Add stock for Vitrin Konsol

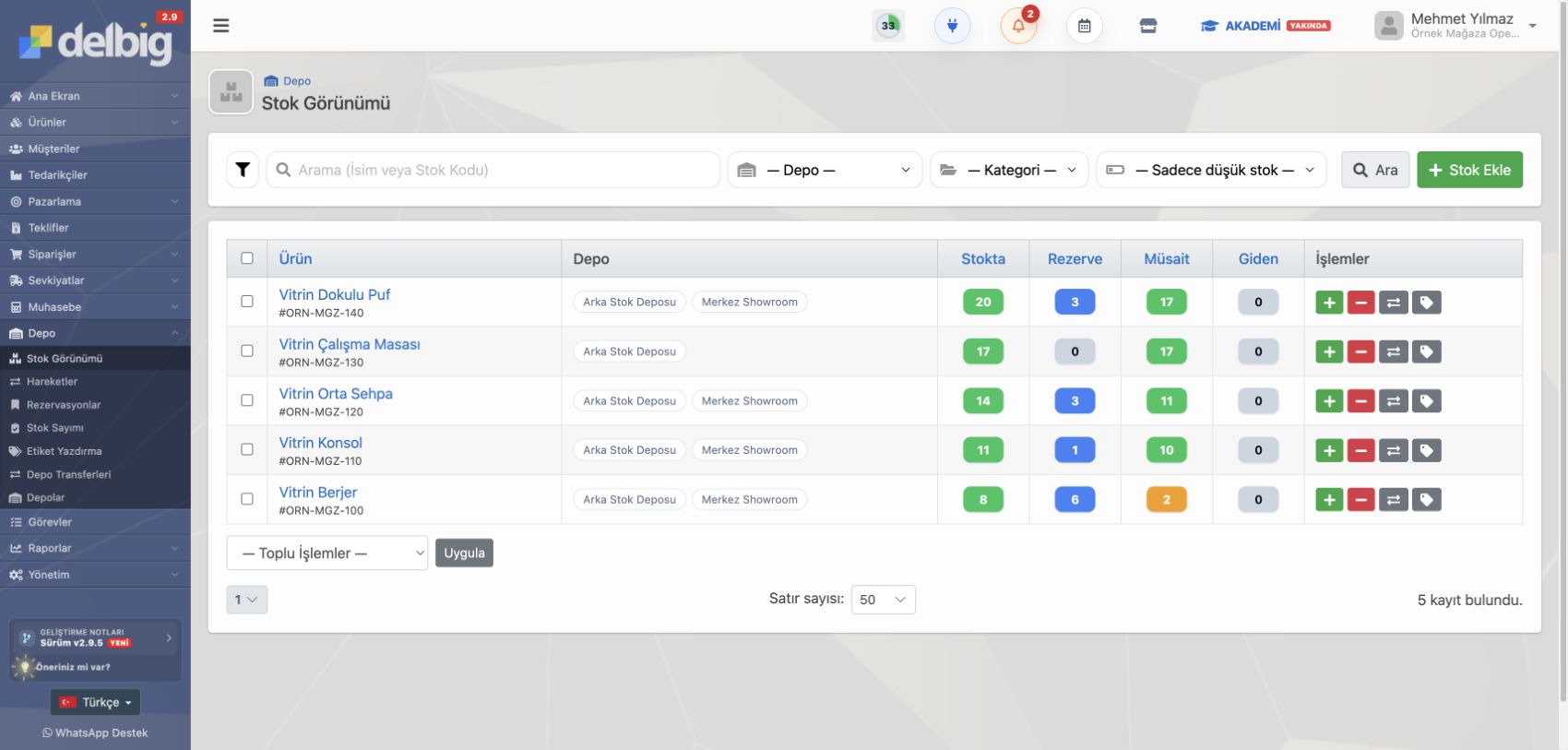pos(1329,450)
